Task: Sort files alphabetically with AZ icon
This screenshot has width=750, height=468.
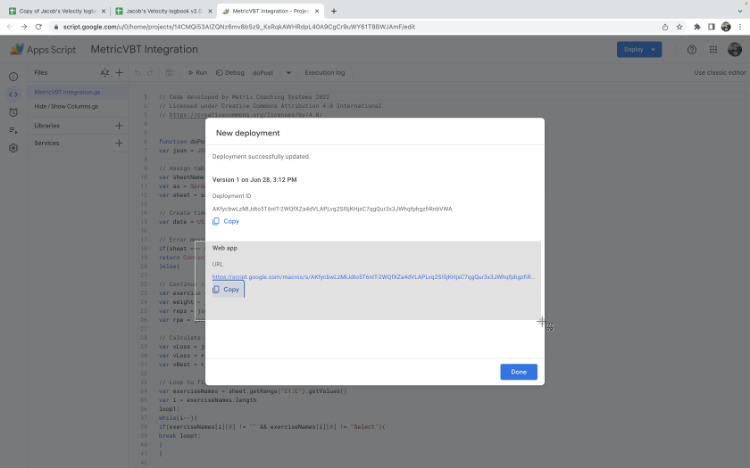Action: tap(105, 73)
